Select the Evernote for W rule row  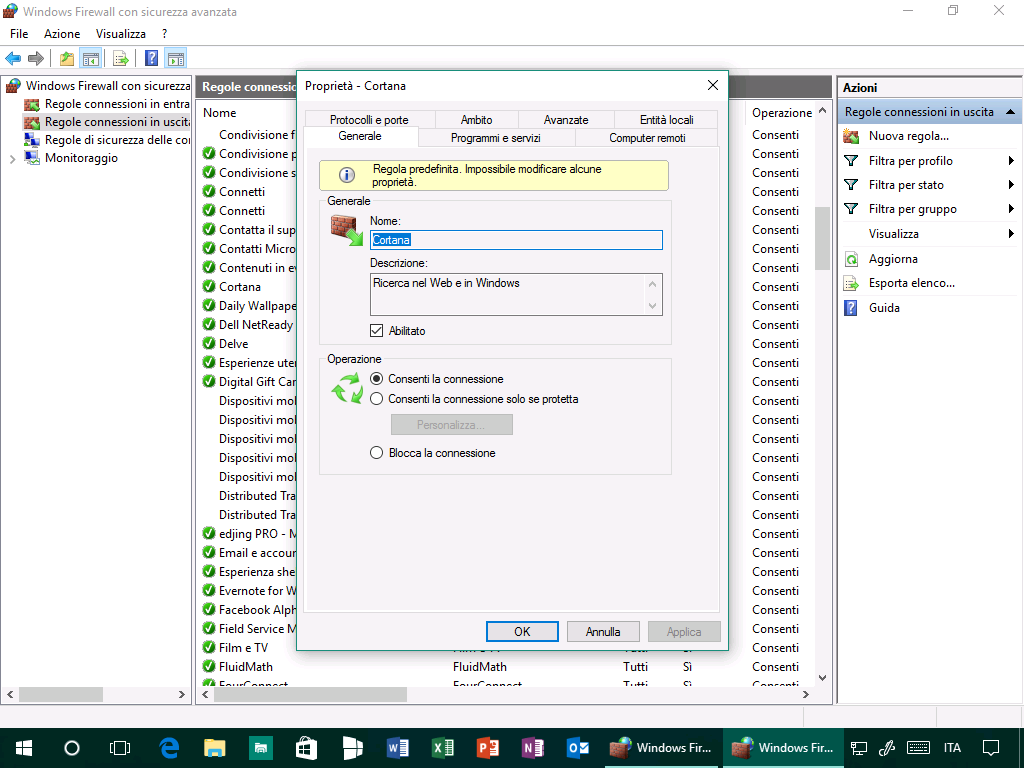[248, 590]
